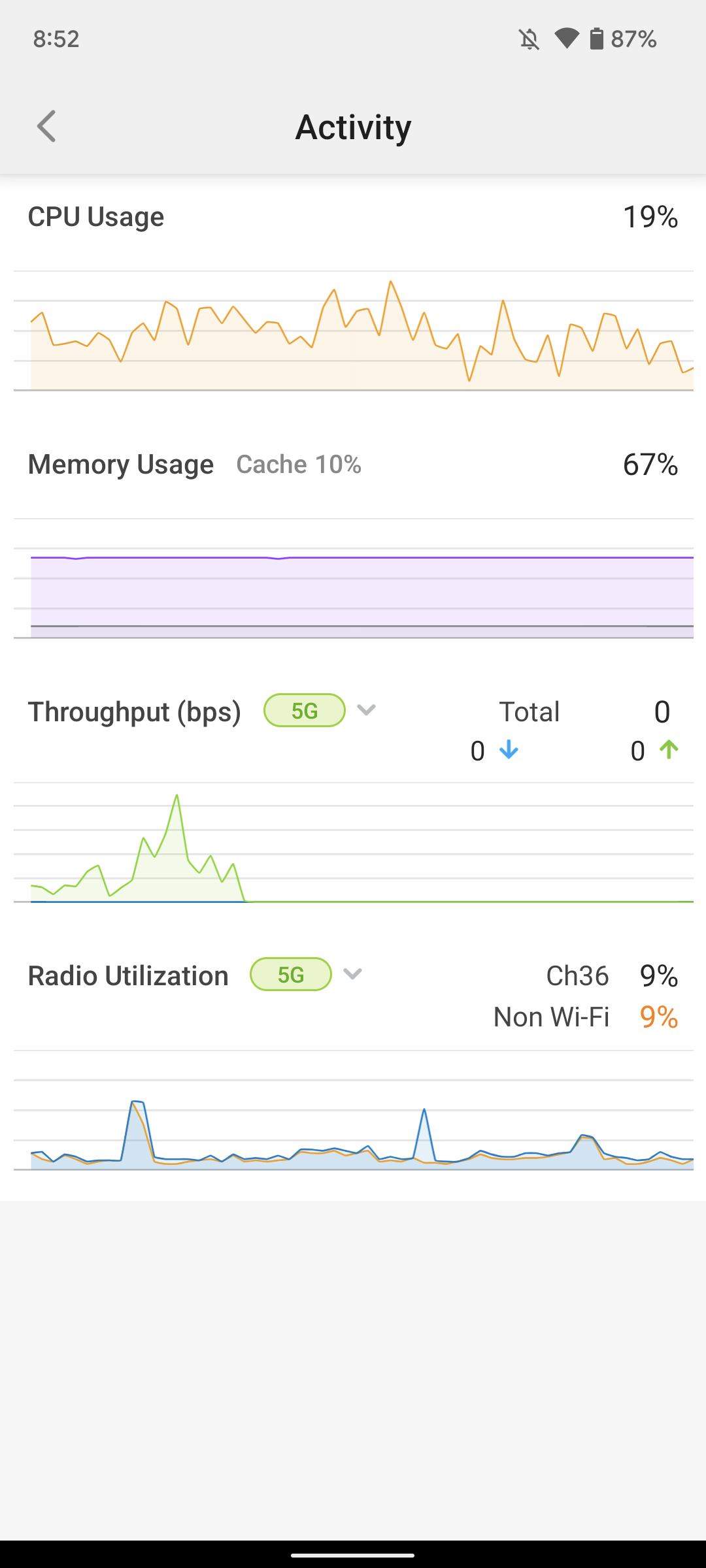
Task: Tap the Wi-Fi signal status icon
Action: pyautogui.click(x=567, y=39)
